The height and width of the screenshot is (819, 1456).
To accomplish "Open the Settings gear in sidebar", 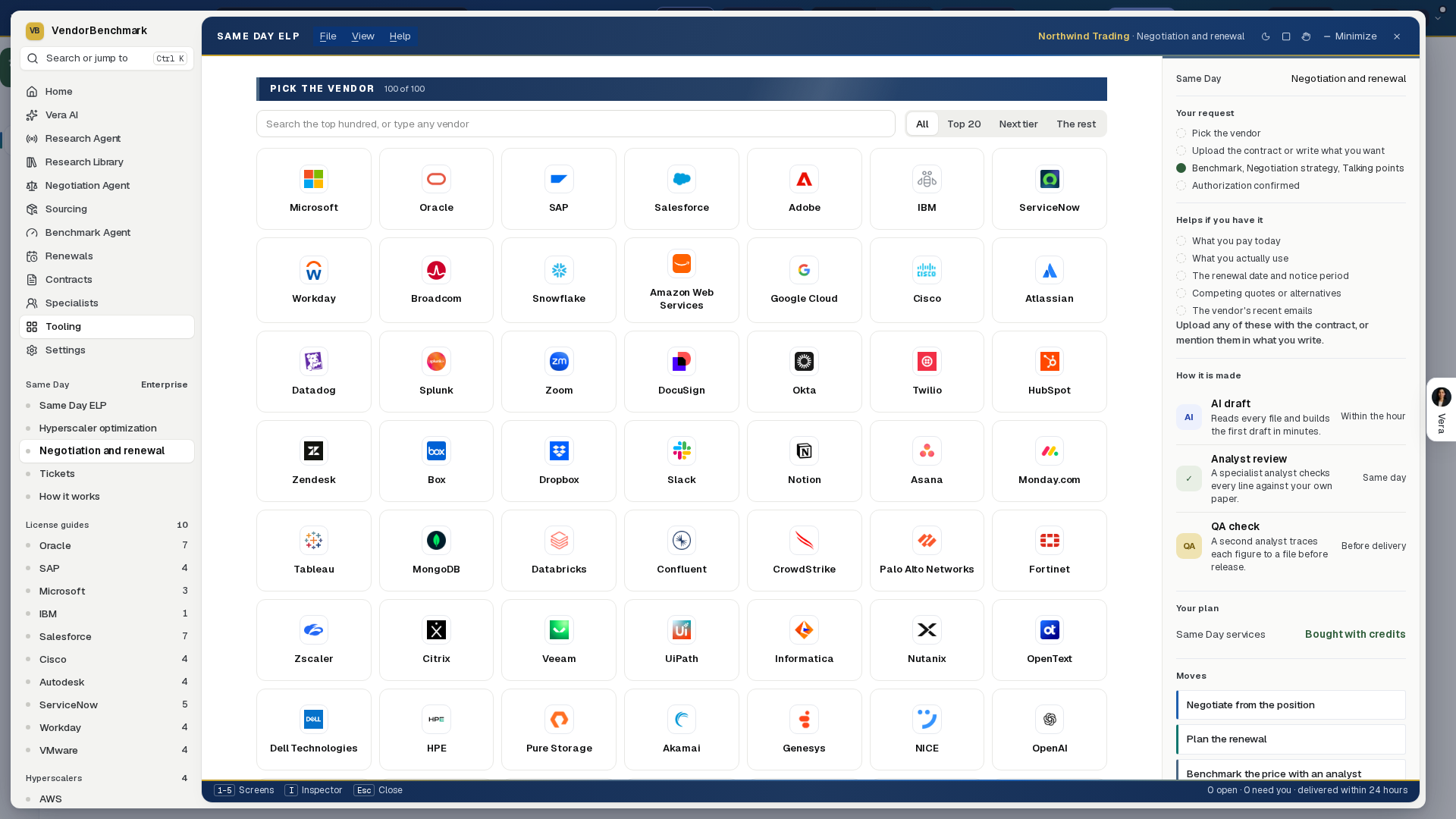I will click(32, 350).
